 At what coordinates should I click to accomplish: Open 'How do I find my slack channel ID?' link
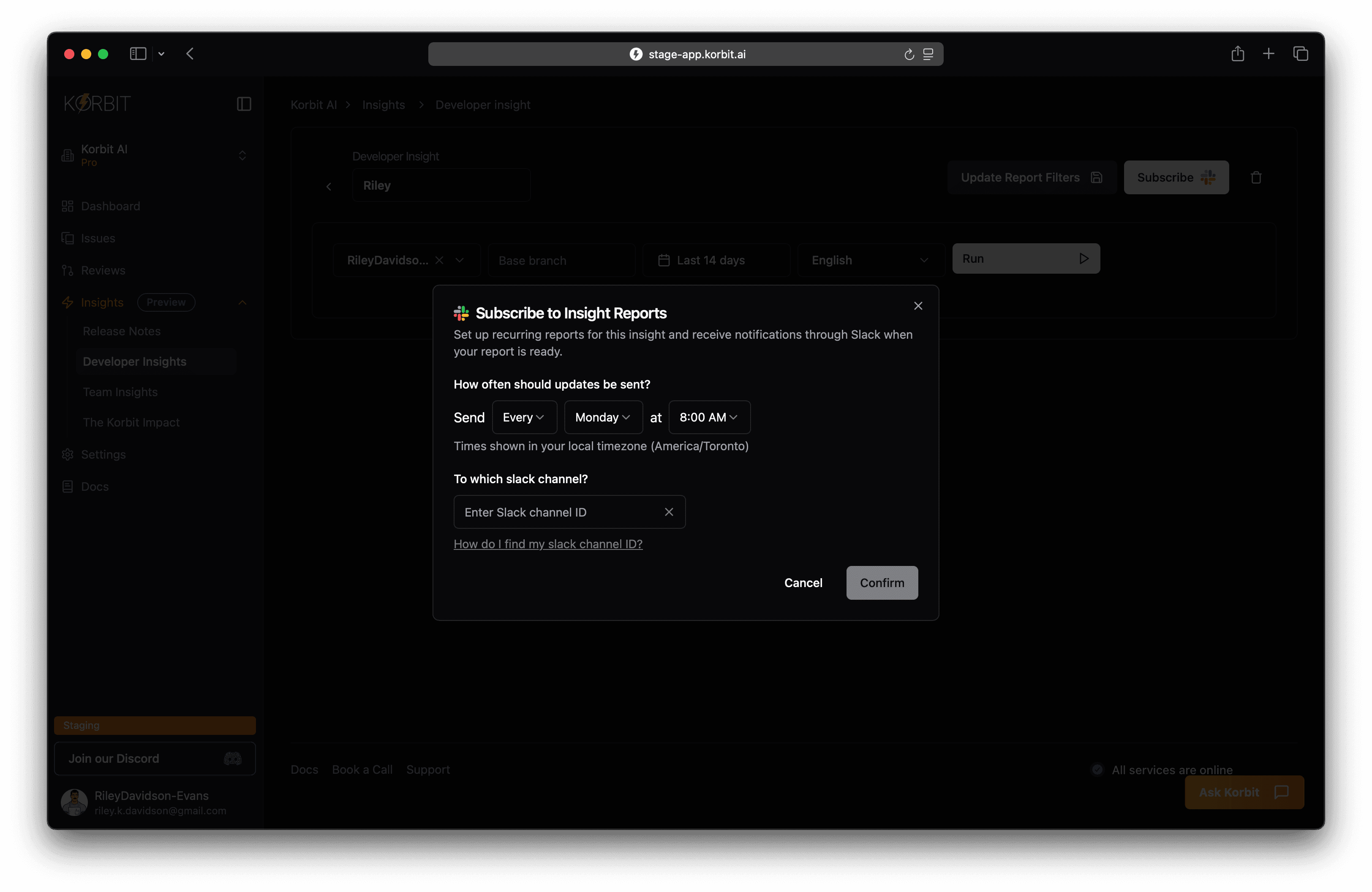coord(547,544)
